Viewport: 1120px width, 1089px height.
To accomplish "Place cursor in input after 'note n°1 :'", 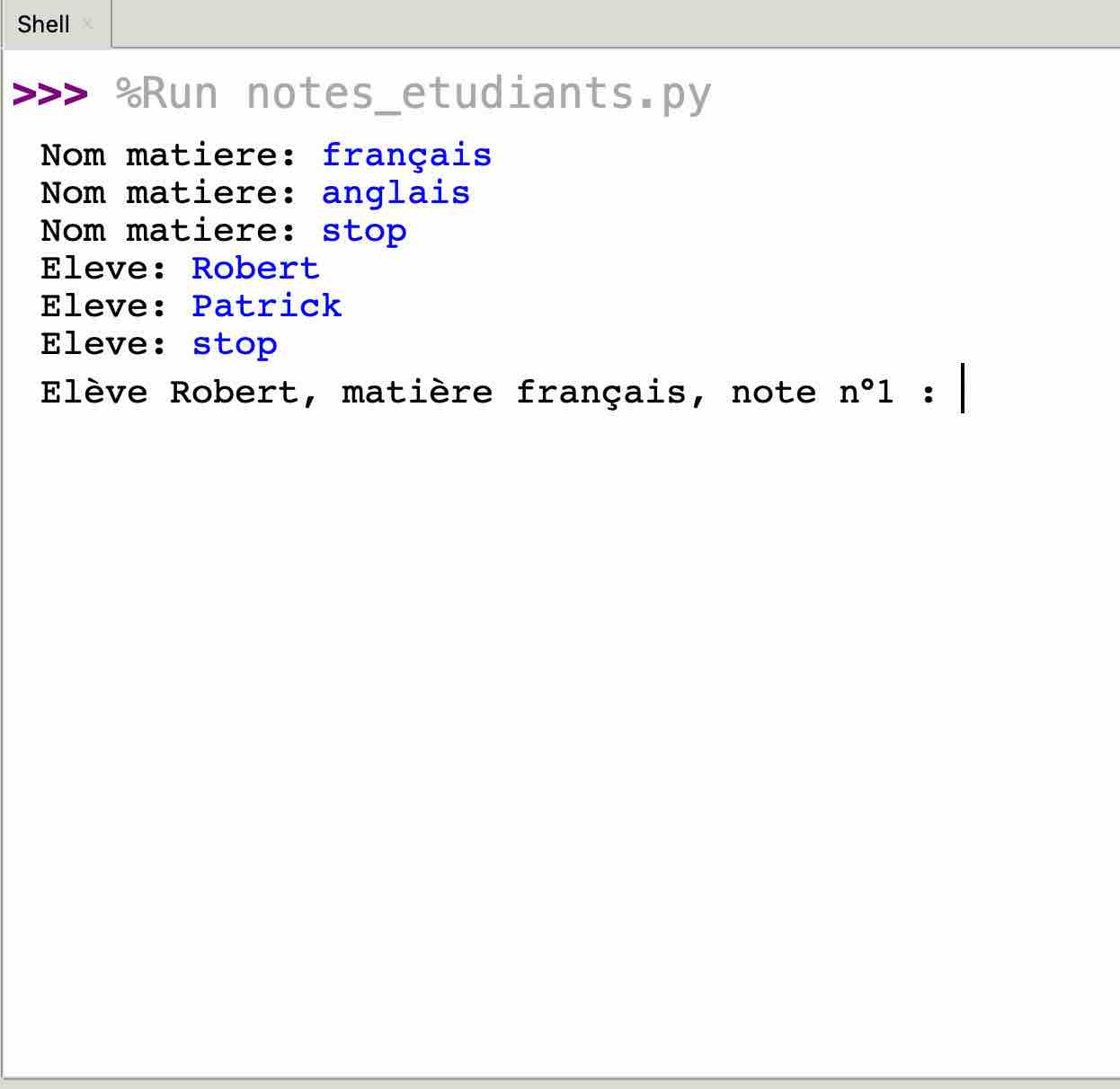I will 964,389.
